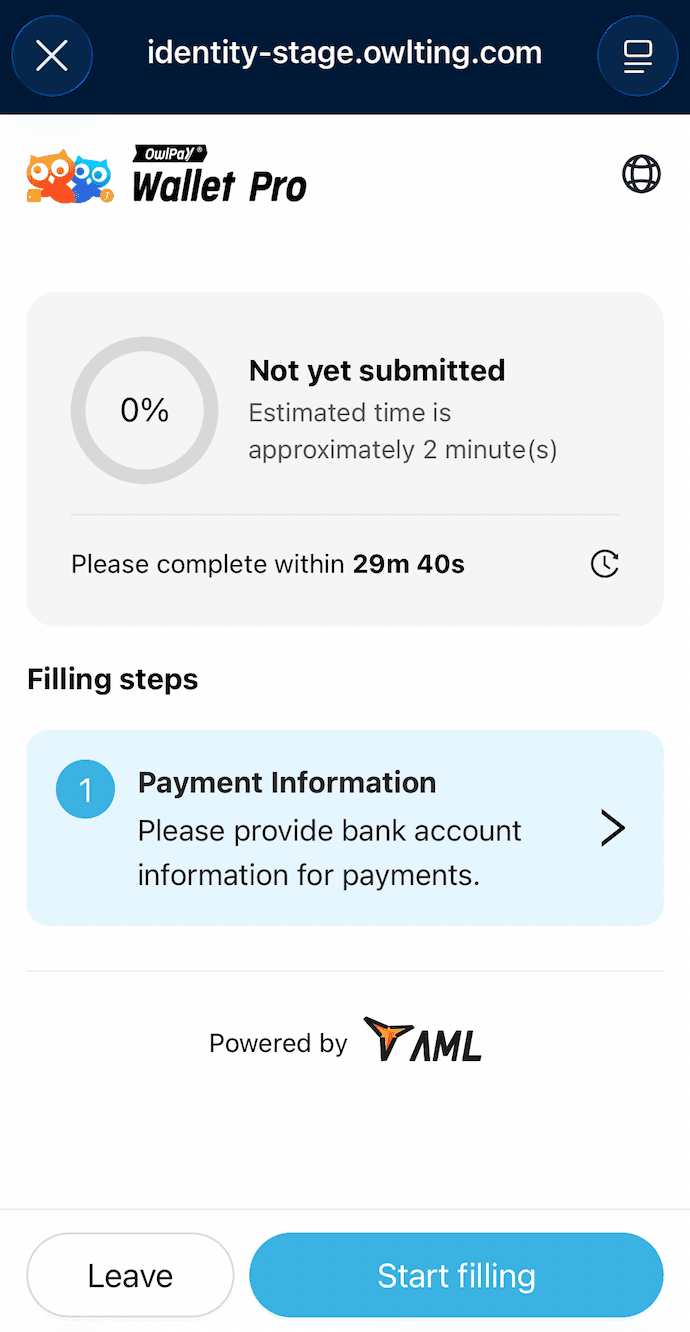The width and height of the screenshot is (690, 1332).
Task: Click the OwlPay Wallet Pro wordmark
Action: pos(219,175)
